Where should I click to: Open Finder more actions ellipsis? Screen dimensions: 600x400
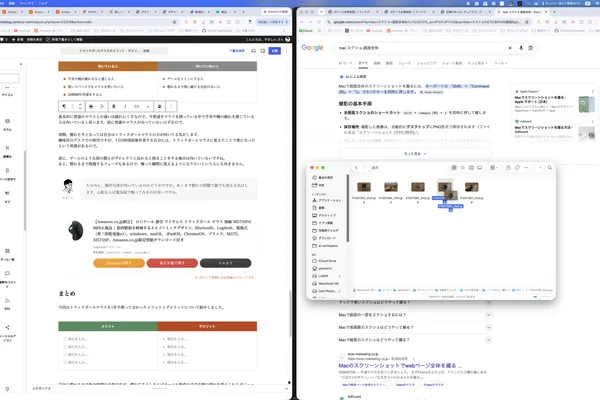click(x=526, y=168)
